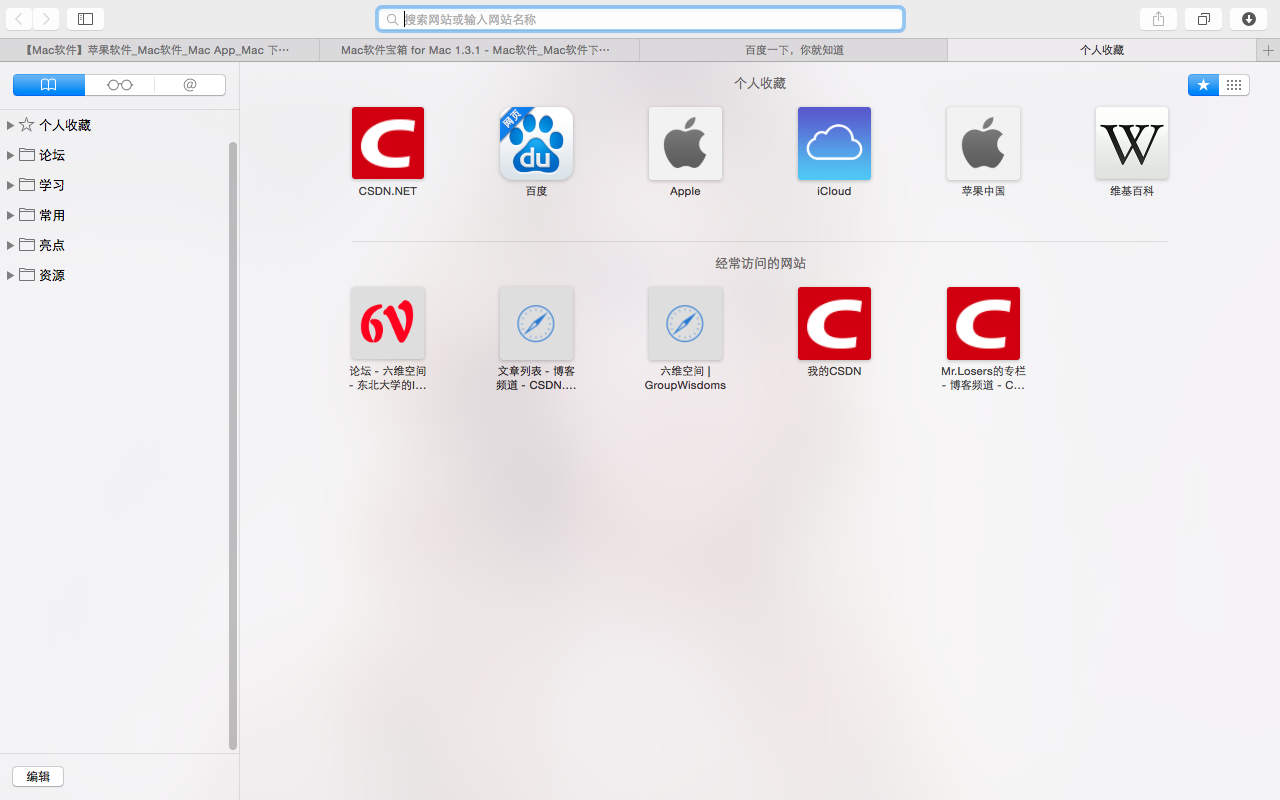Open the 六维空间 | GroupWisdoms site icon

pyautogui.click(x=685, y=323)
